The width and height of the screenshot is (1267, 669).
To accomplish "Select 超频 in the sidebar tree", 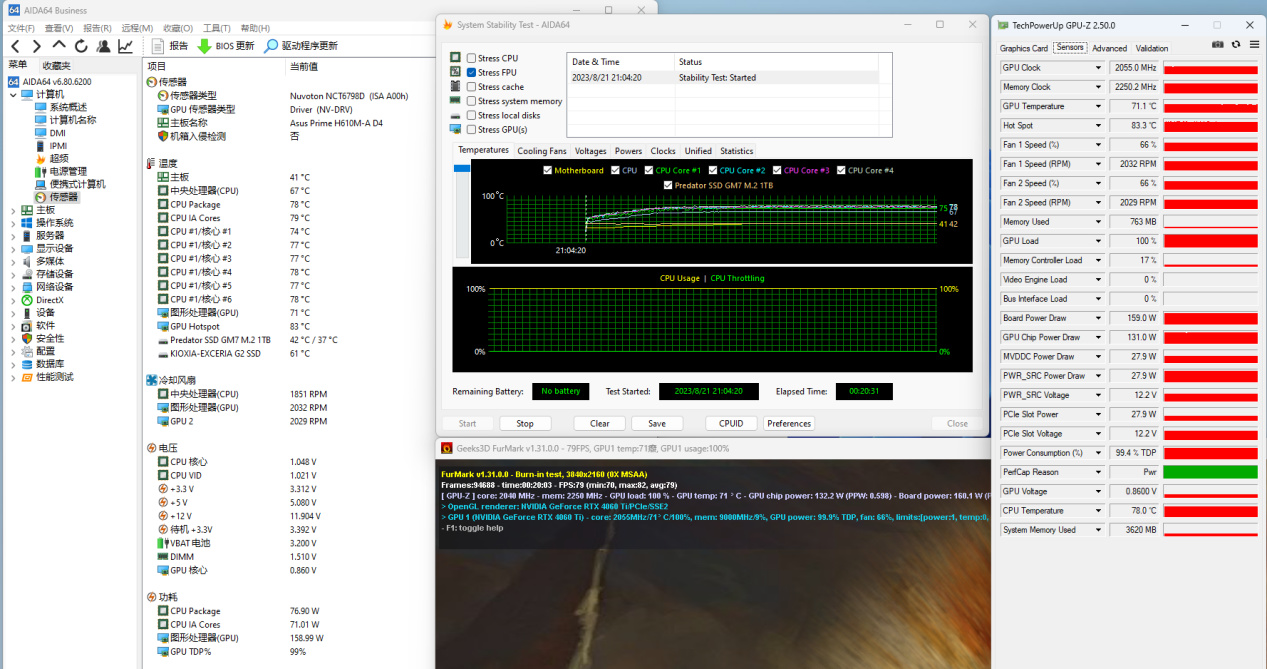I will click(x=59, y=158).
